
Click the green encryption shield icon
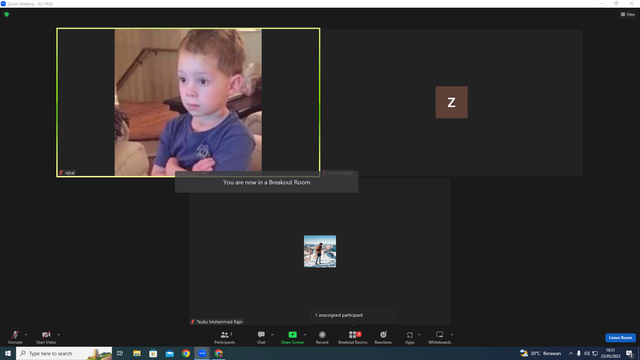(x=7, y=14)
